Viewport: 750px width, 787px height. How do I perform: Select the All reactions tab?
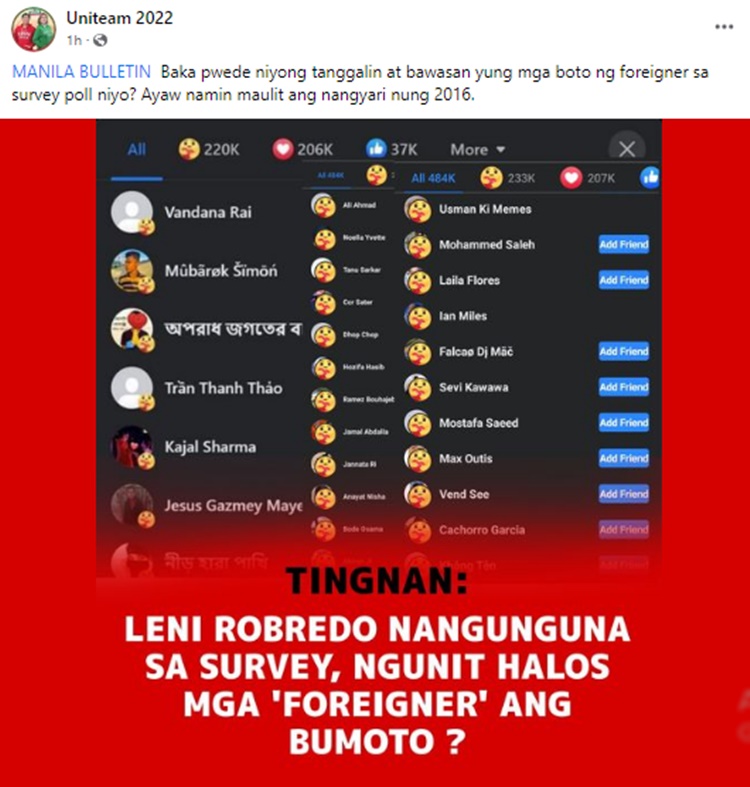point(137,150)
